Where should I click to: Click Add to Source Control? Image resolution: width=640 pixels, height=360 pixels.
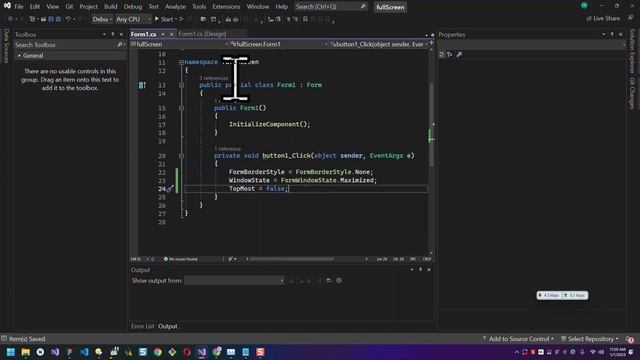[x=518, y=339]
